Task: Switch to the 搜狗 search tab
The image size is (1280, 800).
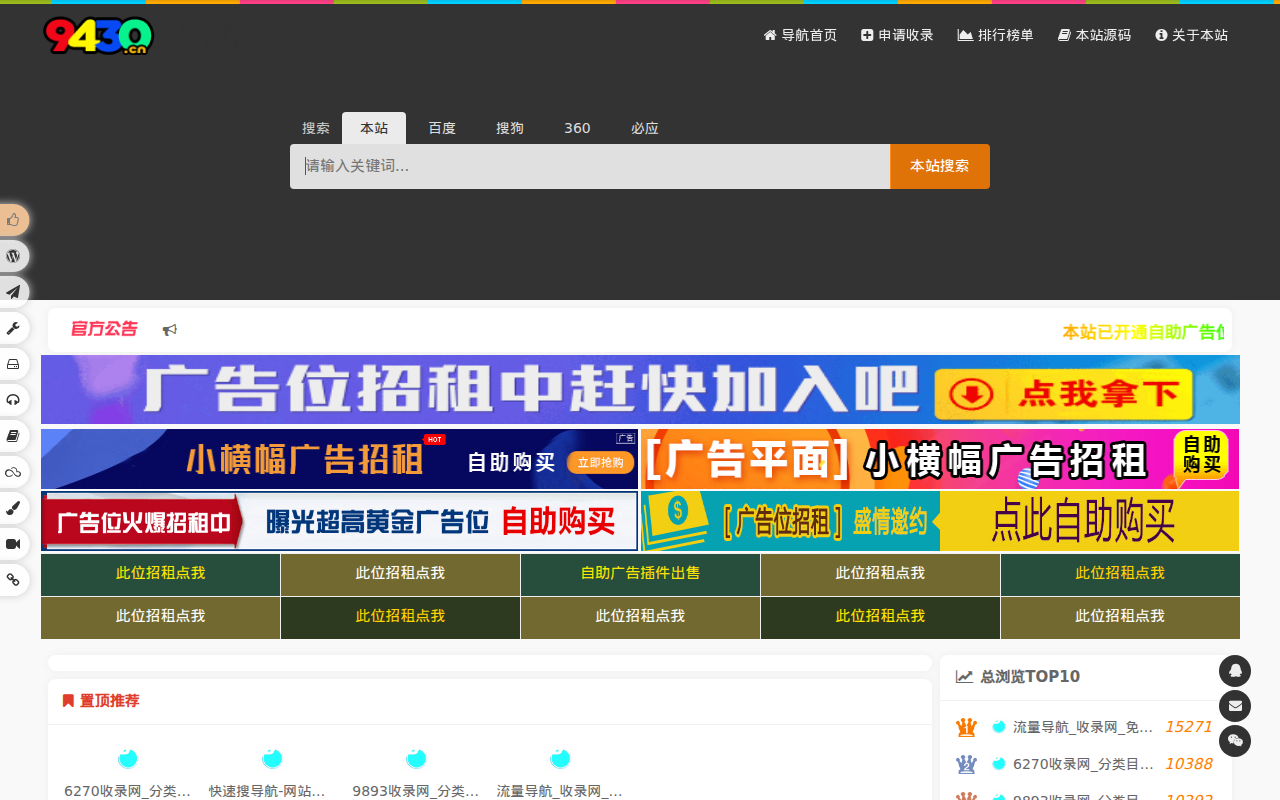Action: pos(510,128)
